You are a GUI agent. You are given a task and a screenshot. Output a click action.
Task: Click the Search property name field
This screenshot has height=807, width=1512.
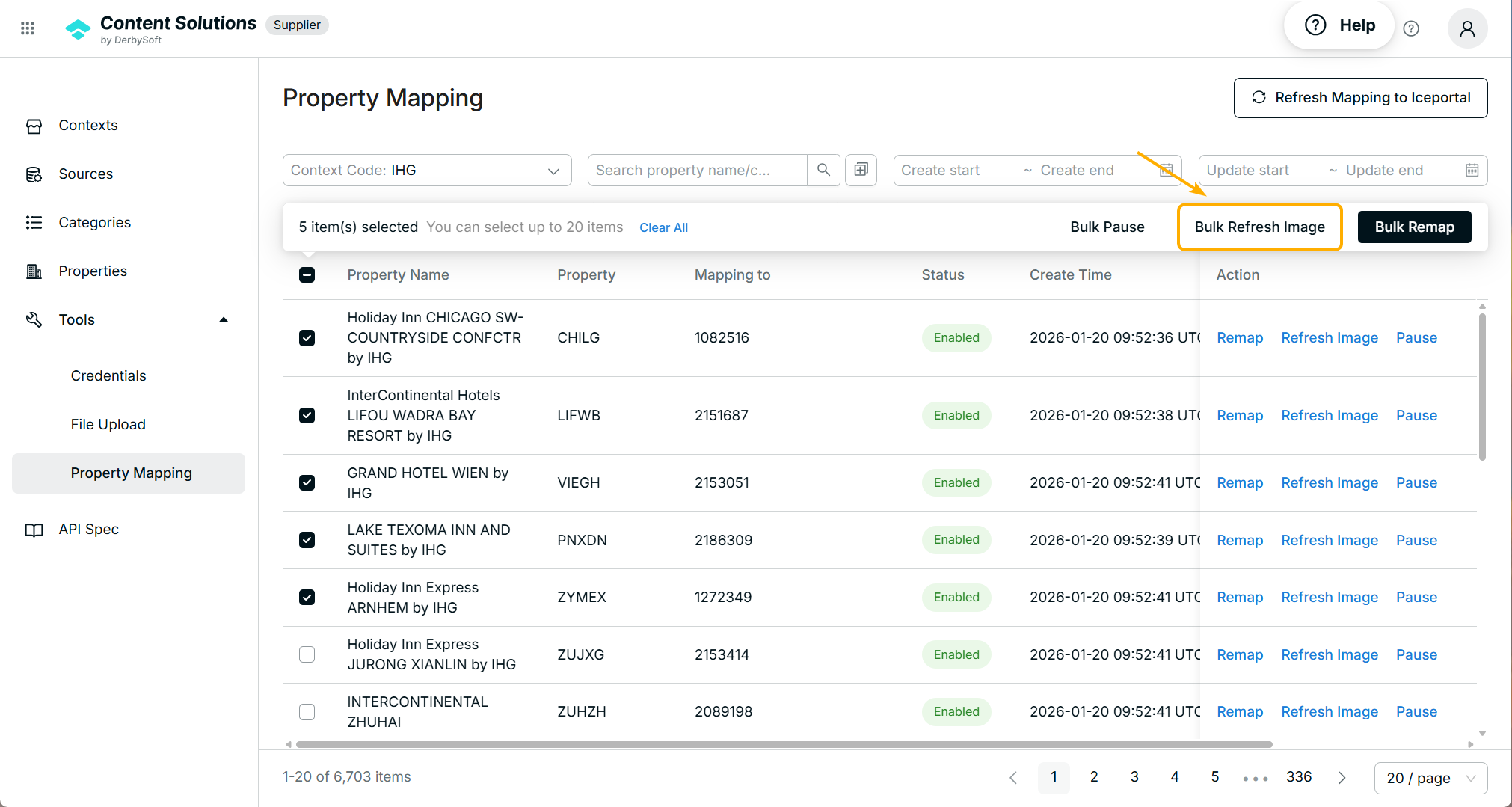tap(697, 170)
